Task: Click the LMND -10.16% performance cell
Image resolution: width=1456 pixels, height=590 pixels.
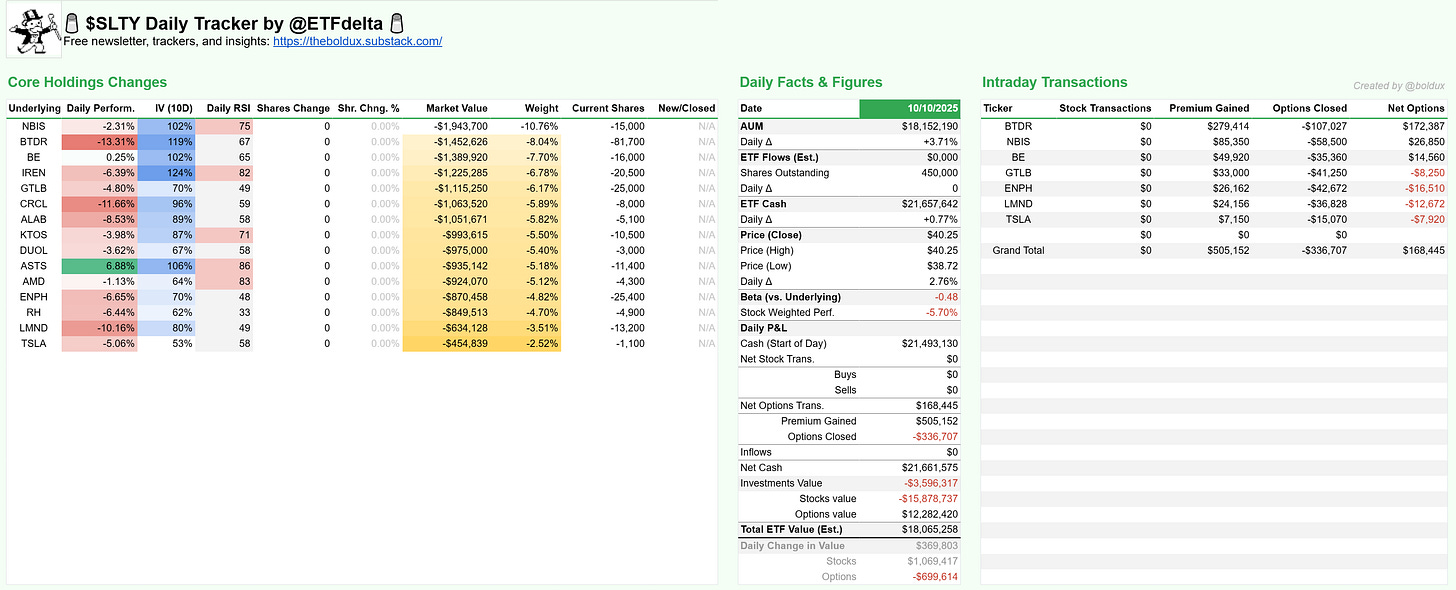Action: (100, 328)
